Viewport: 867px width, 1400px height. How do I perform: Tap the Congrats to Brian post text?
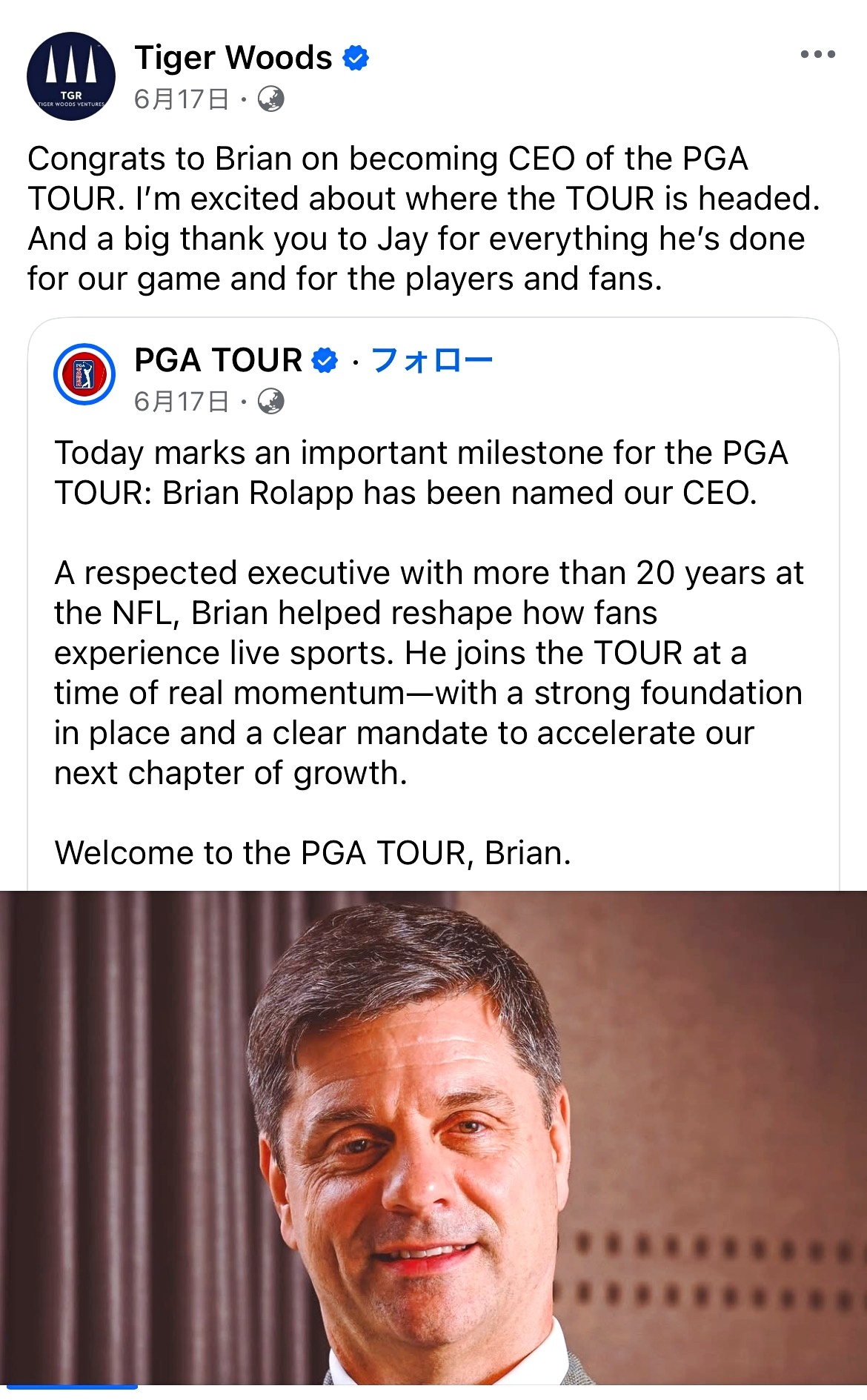point(424,219)
